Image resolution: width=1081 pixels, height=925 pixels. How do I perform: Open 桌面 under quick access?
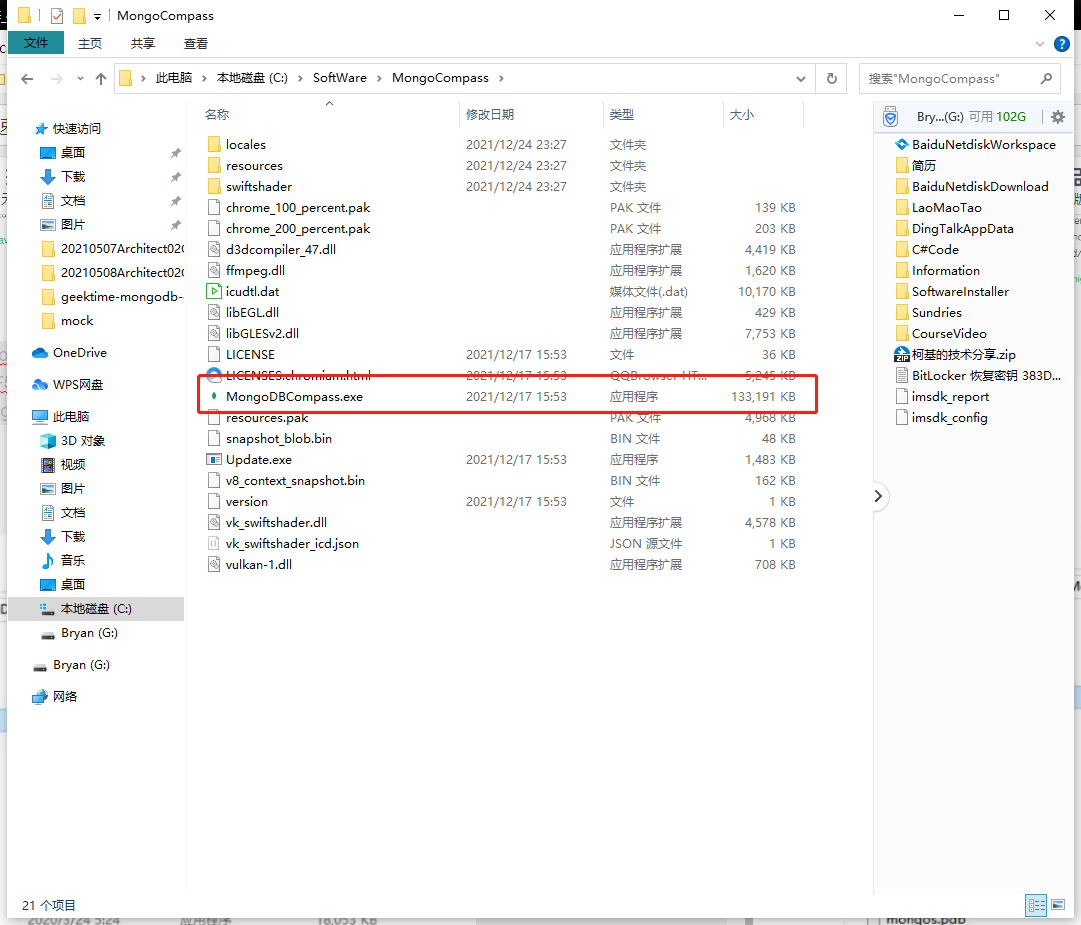click(73, 152)
